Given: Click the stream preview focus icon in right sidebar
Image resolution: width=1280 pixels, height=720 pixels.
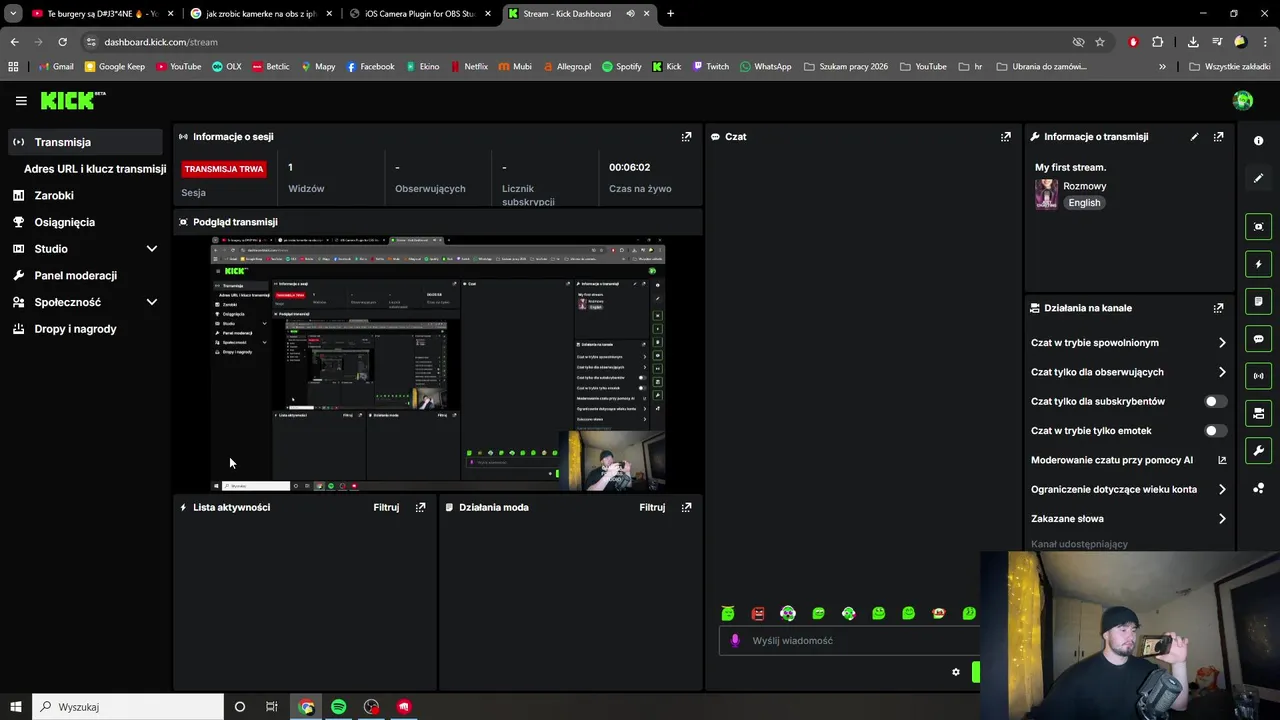Looking at the screenshot, I should 1258,227.
